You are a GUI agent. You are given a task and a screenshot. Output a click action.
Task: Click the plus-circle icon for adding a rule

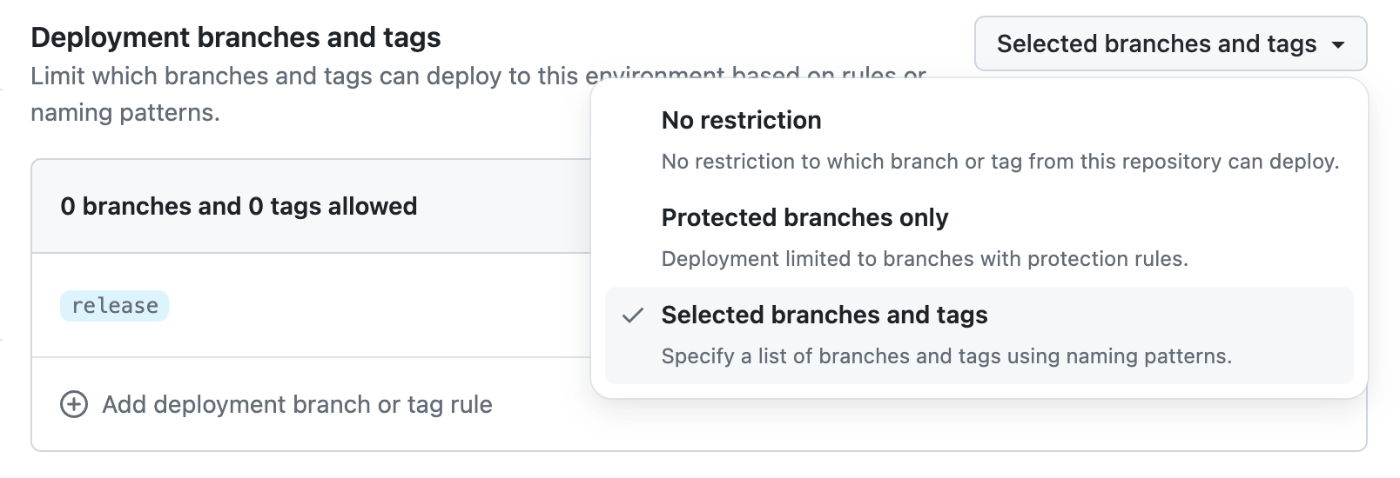click(x=74, y=405)
